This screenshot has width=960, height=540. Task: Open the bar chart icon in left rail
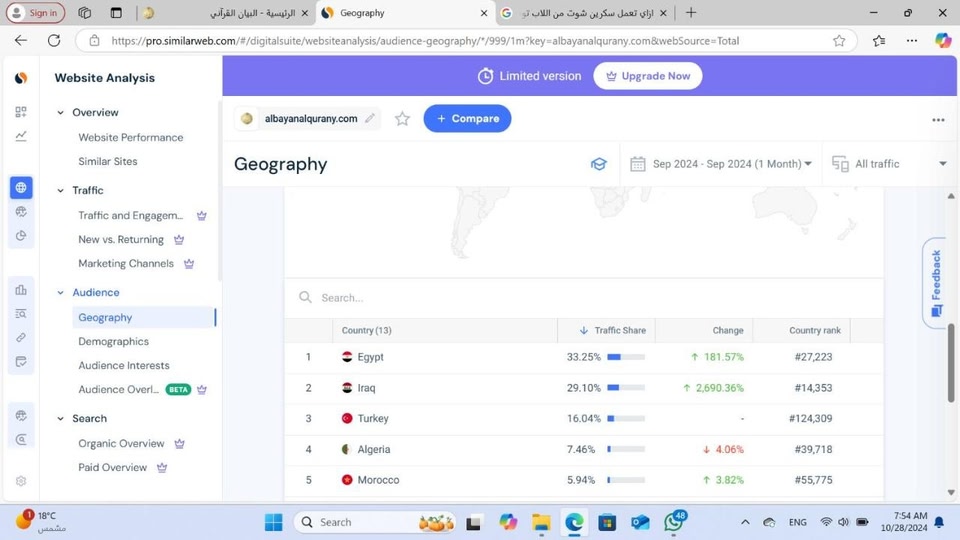point(21,290)
